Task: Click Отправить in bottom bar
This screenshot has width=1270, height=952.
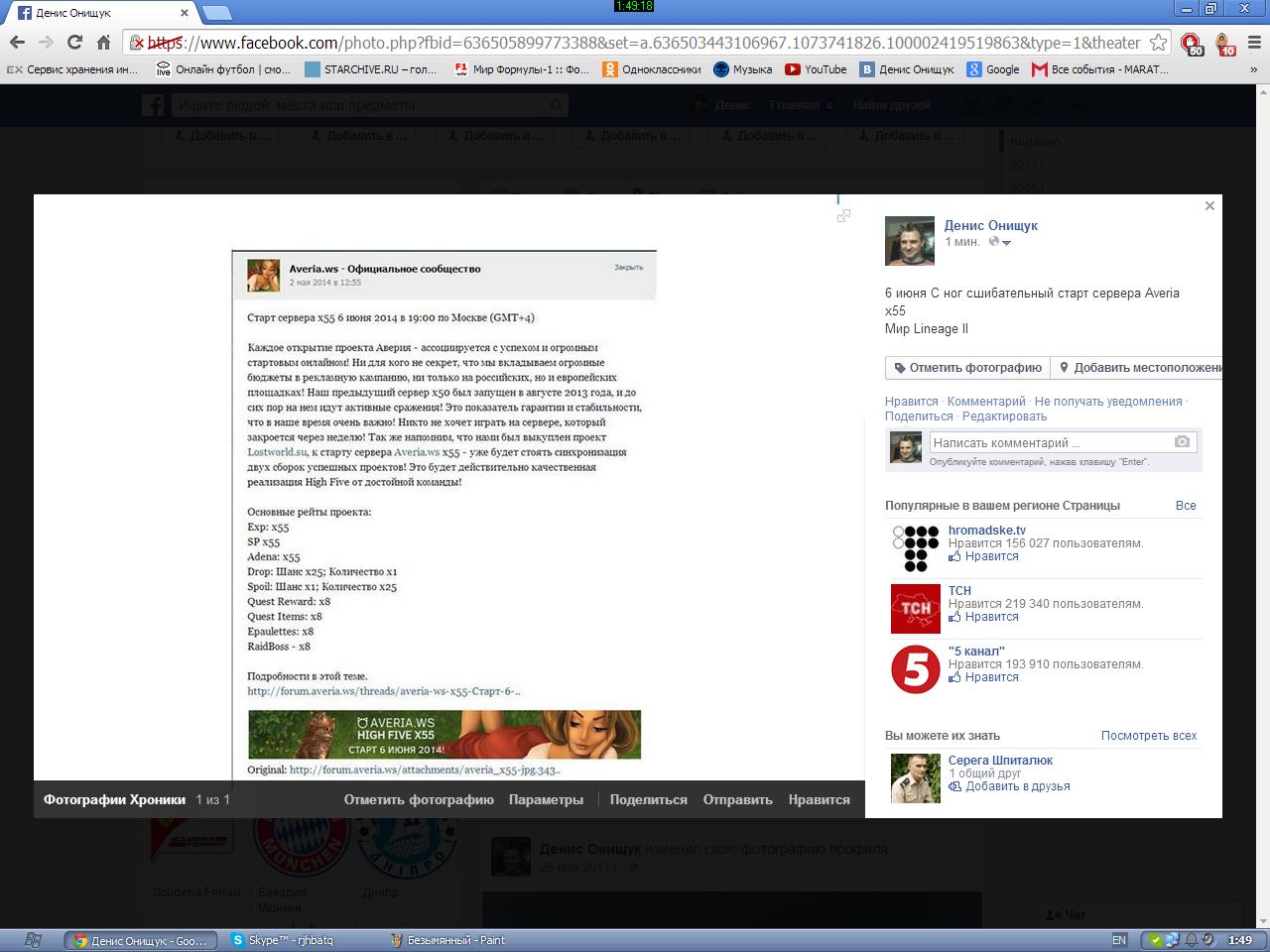Action: tap(737, 799)
